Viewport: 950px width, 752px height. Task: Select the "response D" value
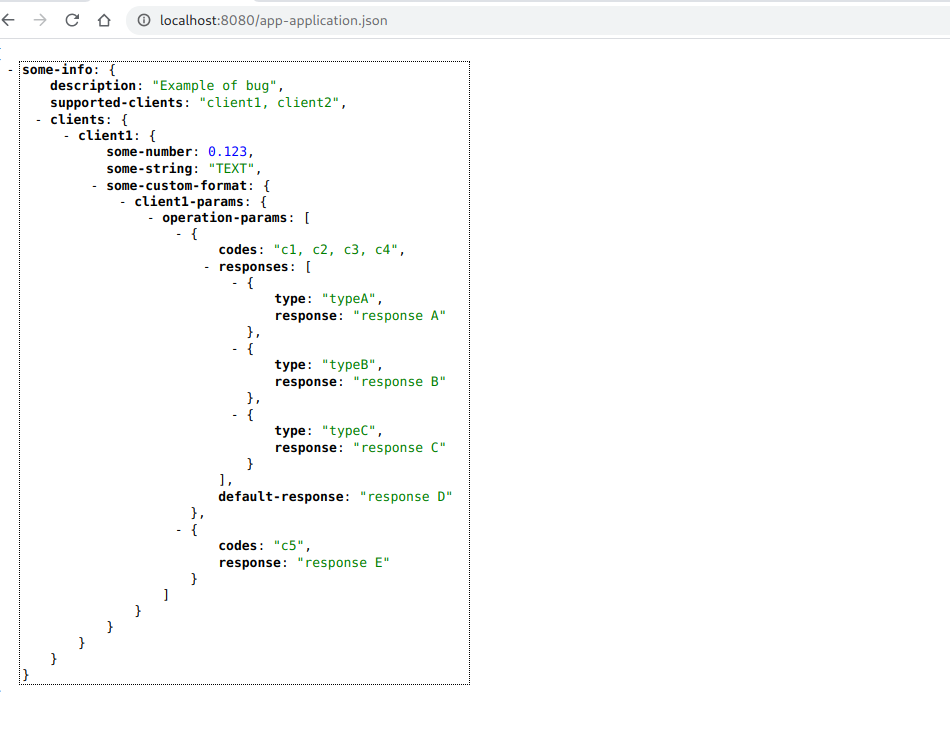[x=406, y=497]
